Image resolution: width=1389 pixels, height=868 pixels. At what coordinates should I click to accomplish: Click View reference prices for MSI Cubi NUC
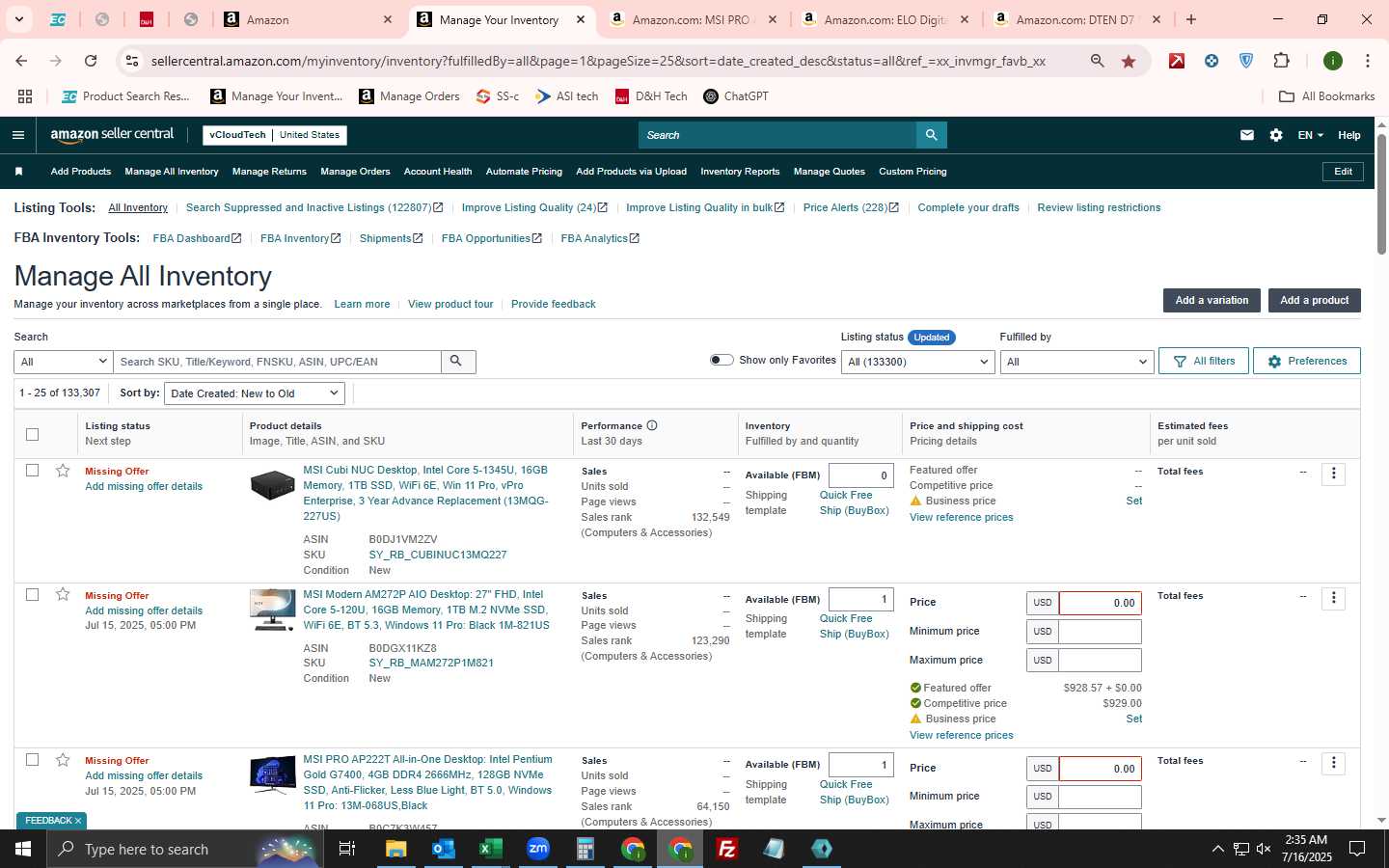click(961, 517)
